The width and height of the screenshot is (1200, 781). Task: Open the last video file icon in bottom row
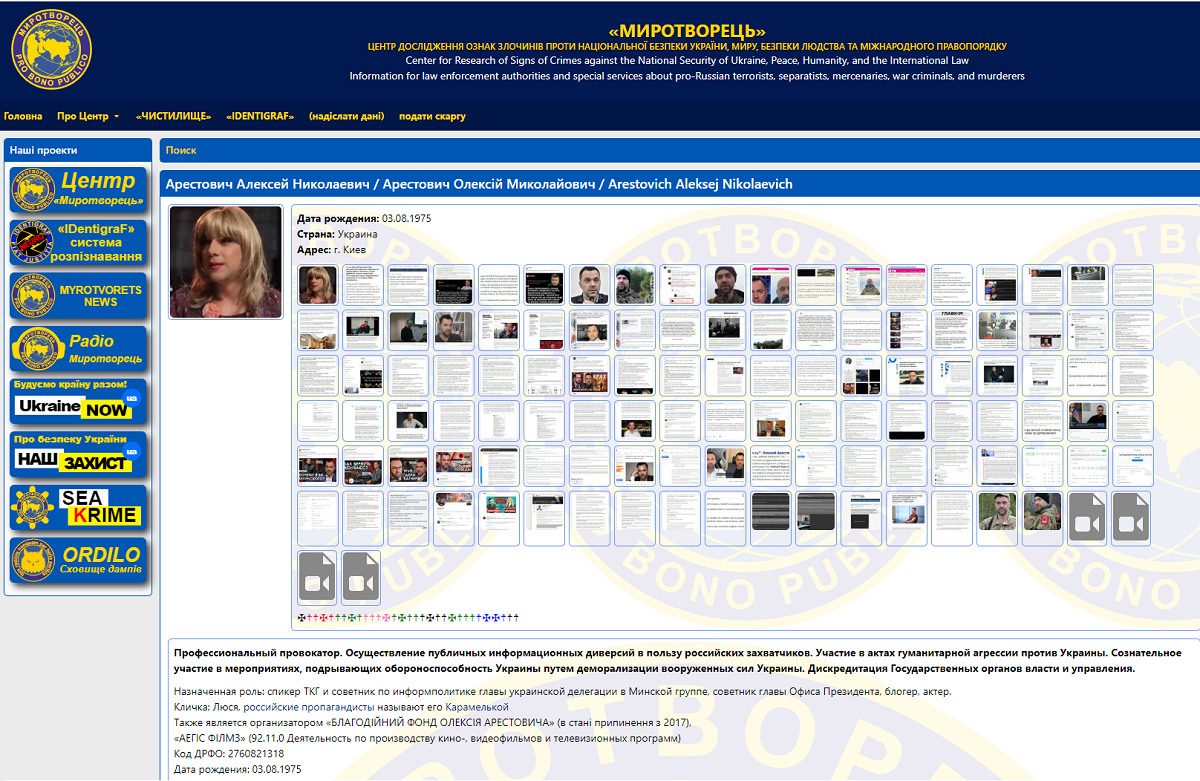362,578
